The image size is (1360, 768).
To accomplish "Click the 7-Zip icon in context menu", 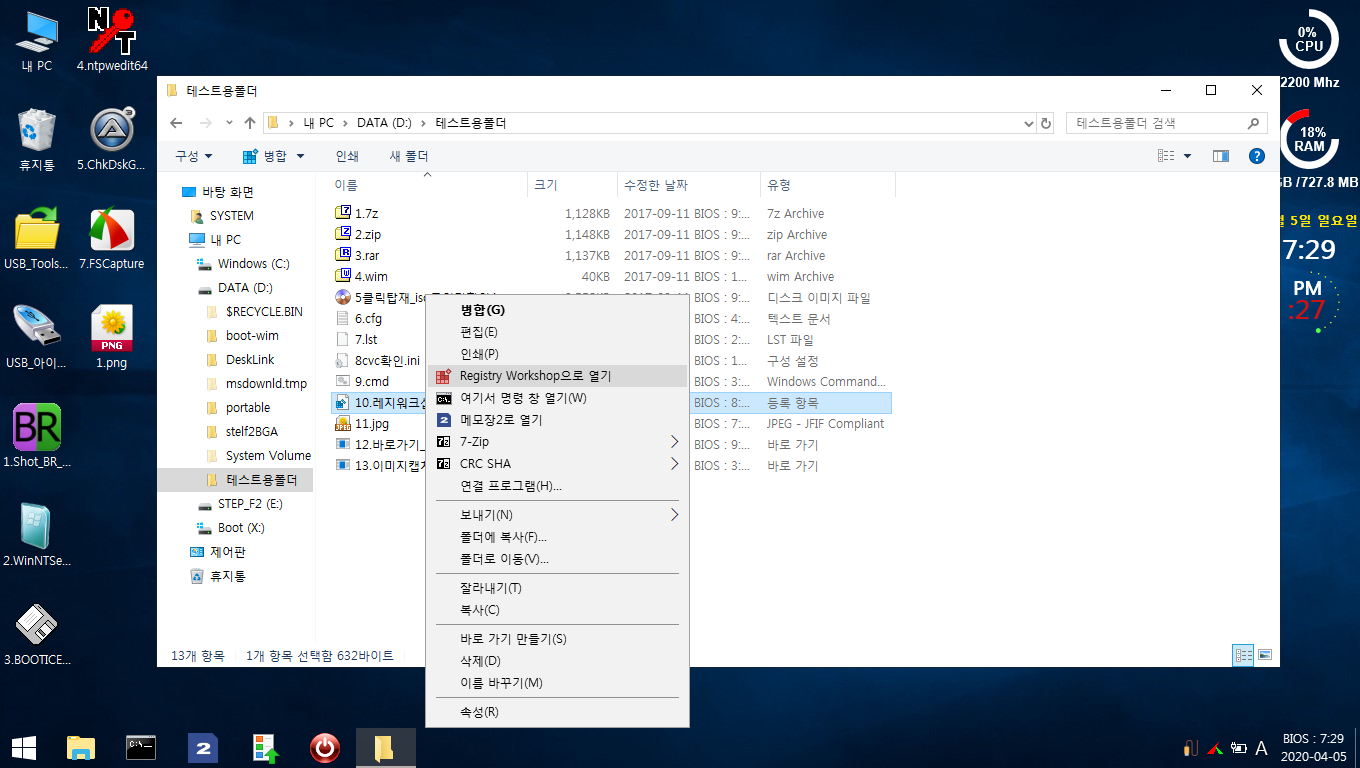I will (443, 442).
